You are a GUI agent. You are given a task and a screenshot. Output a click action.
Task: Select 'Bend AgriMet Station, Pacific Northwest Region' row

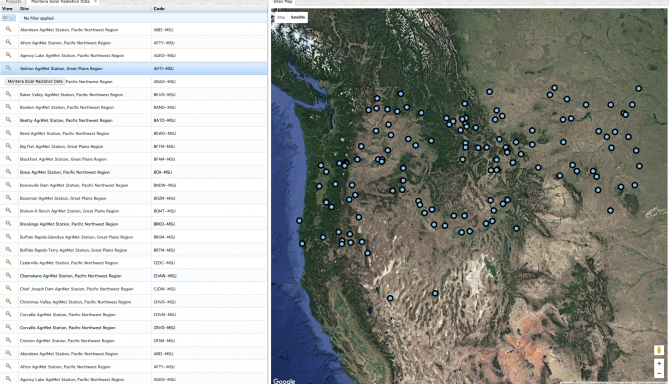[134, 133]
